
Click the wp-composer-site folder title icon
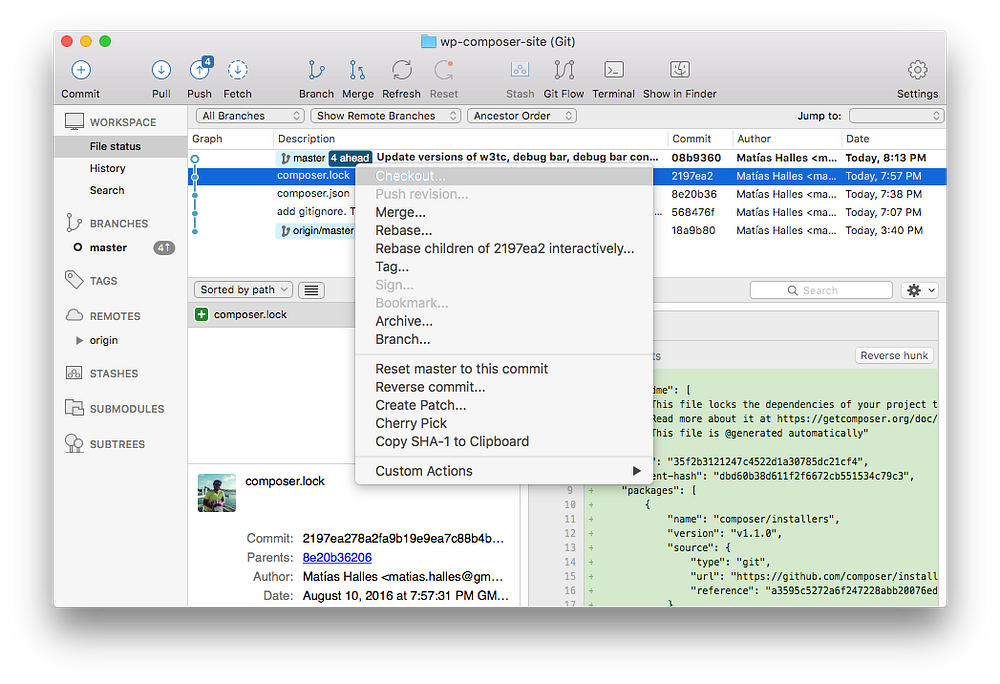429,41
